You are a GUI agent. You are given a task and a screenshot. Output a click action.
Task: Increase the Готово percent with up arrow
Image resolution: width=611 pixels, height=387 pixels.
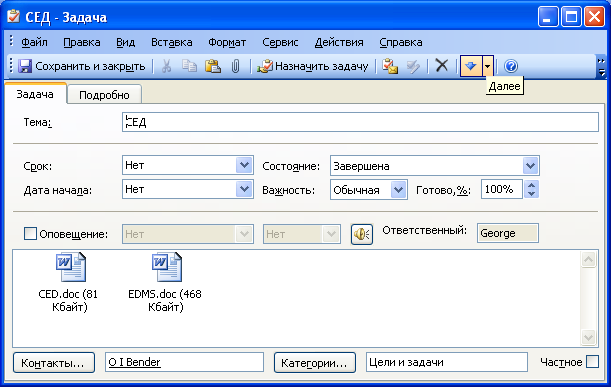[532, 185]
